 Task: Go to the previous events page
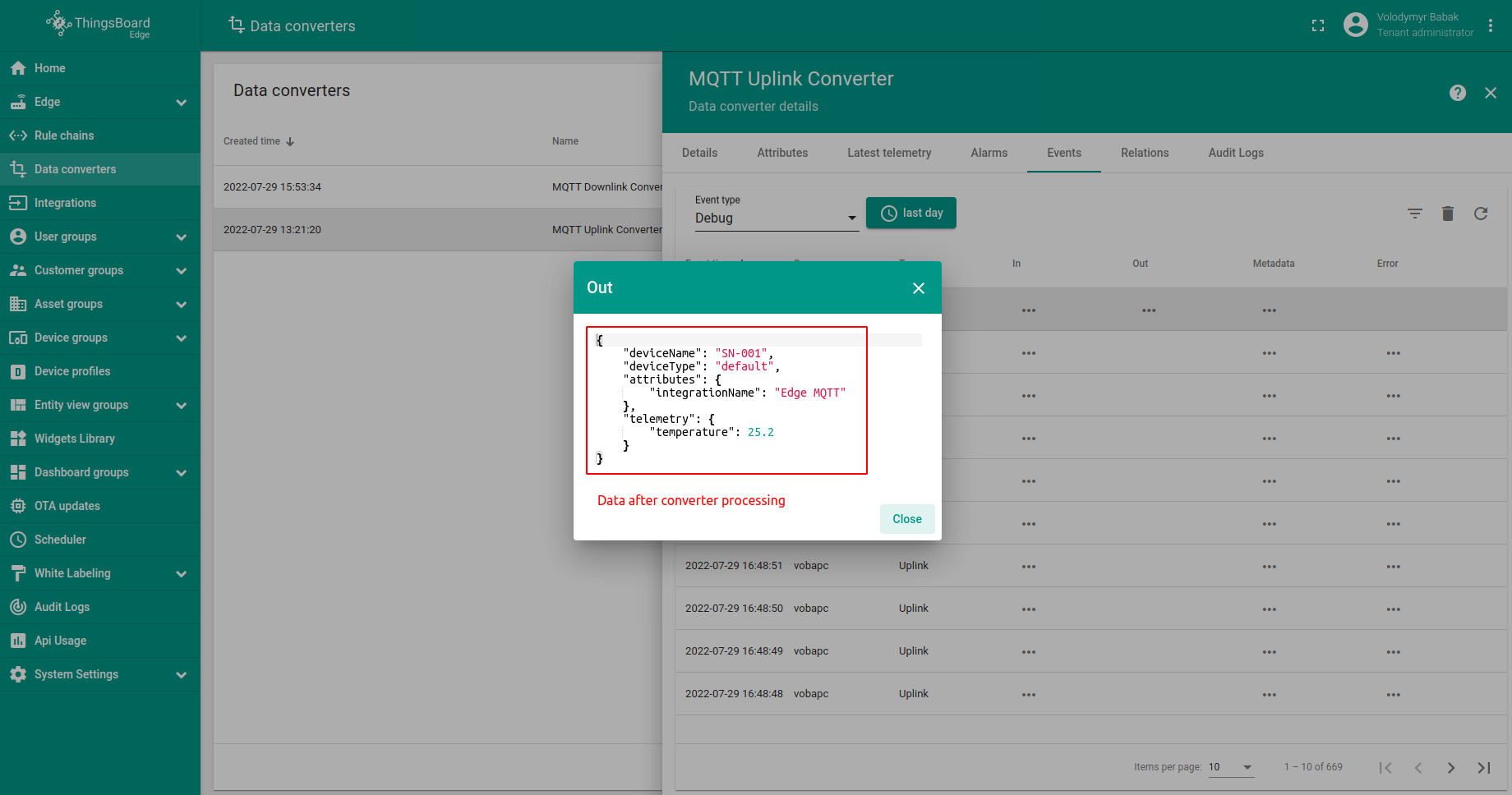[x=1418, y=768]
